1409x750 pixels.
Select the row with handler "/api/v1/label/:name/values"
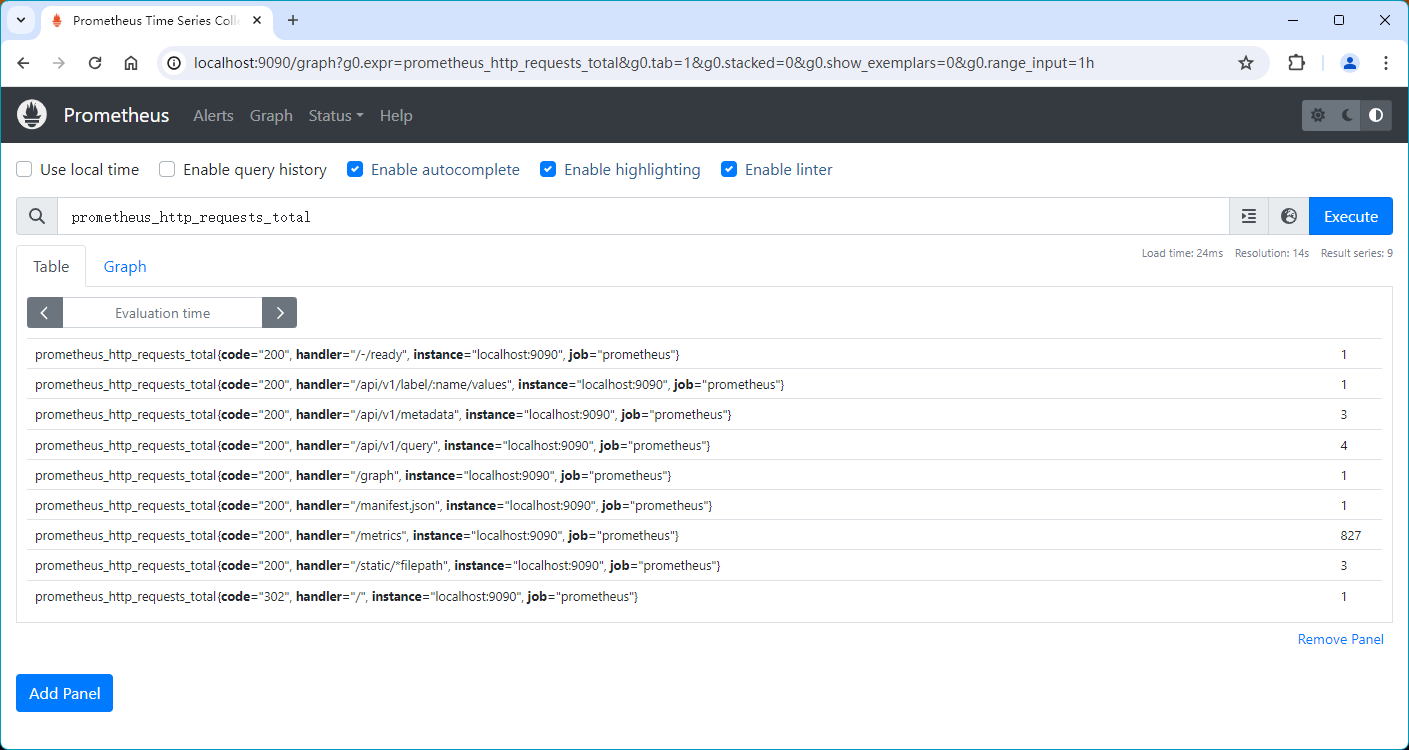[x=704, y=384]
